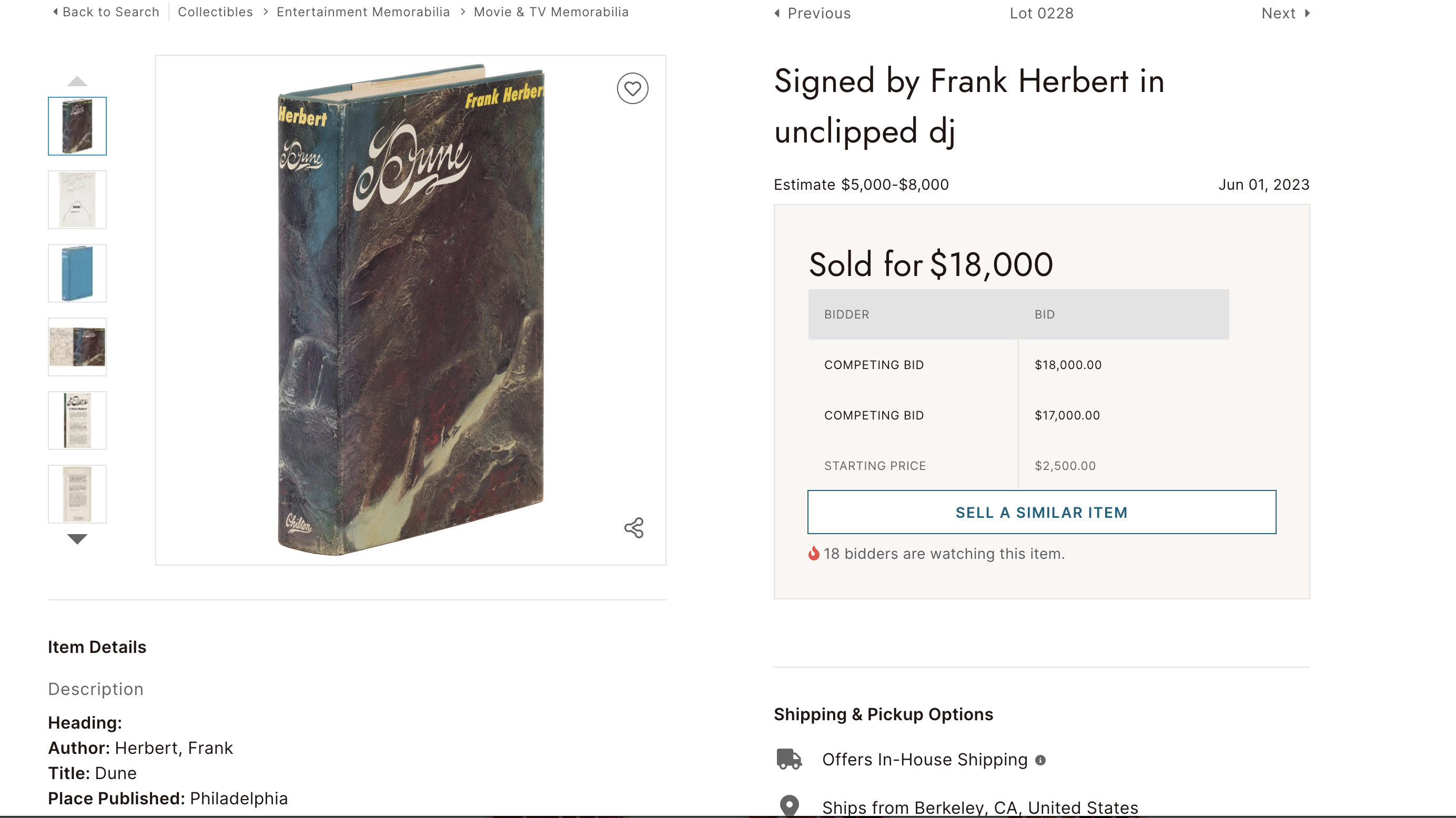1456x818 pixels.
Task: Open Movie & TV Memorabilia breadcrumb
Action: [551, 12]
